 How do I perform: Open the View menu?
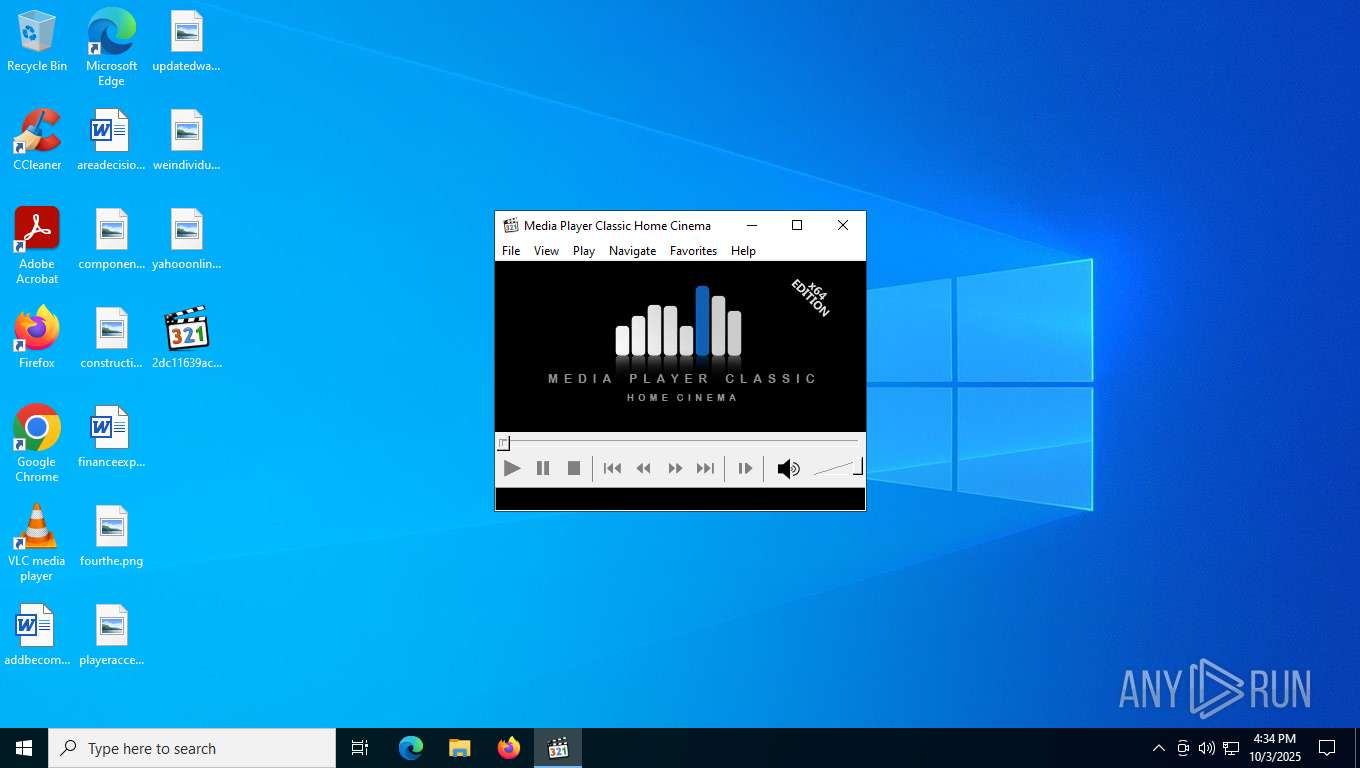click(546, 251)
